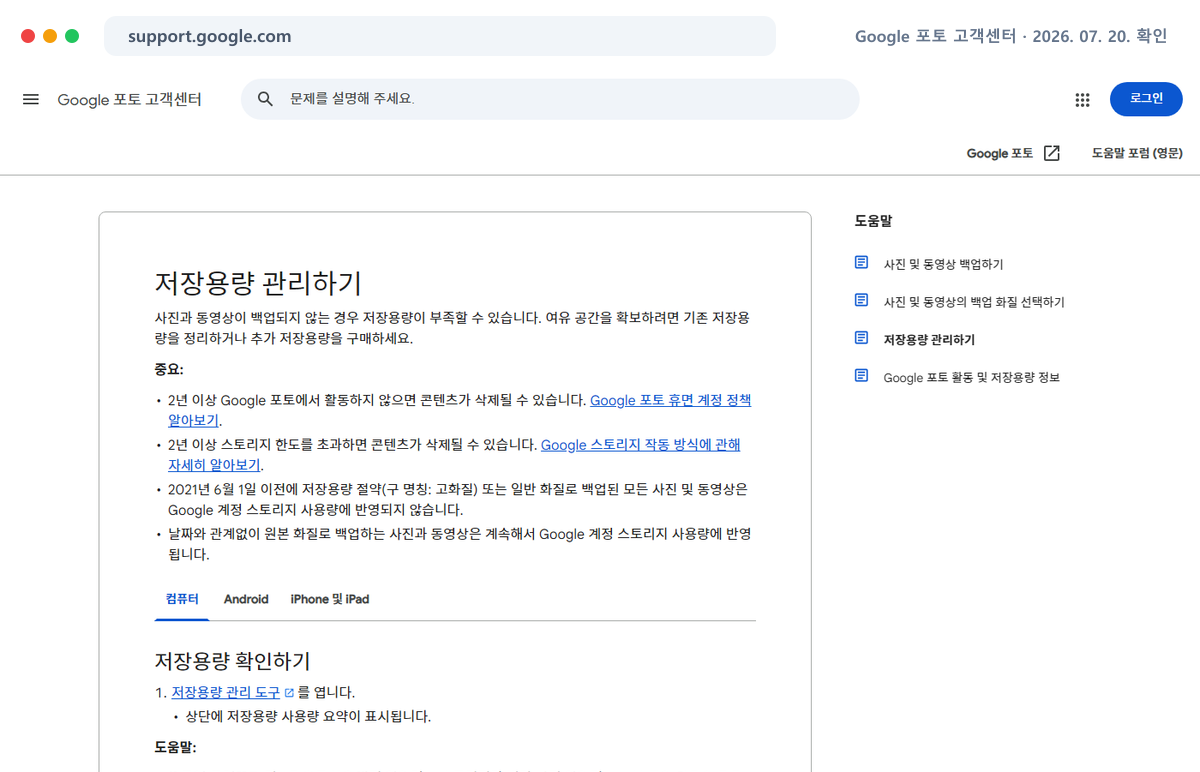This screenshot has width=1200, height=772.
Task: Open sidebar link 사진 및 동영상 백업하기
Action: (943, 264)
